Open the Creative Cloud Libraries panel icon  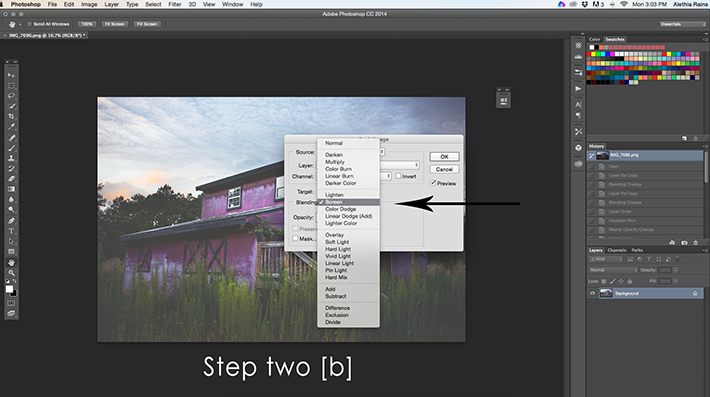[578, 164]
